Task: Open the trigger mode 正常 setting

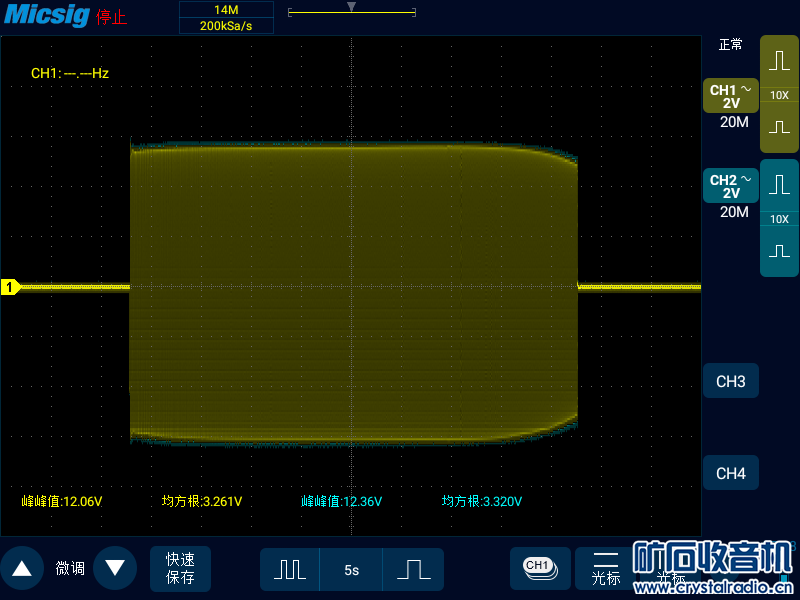Action: [x=731, y=45]
